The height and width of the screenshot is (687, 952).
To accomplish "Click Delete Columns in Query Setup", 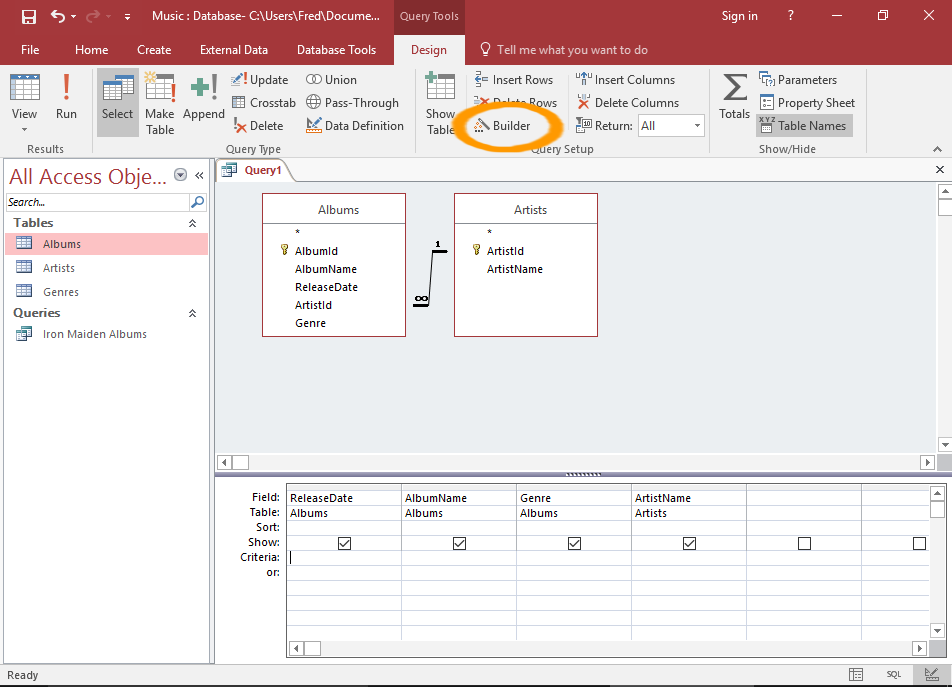I will [627, 103].
